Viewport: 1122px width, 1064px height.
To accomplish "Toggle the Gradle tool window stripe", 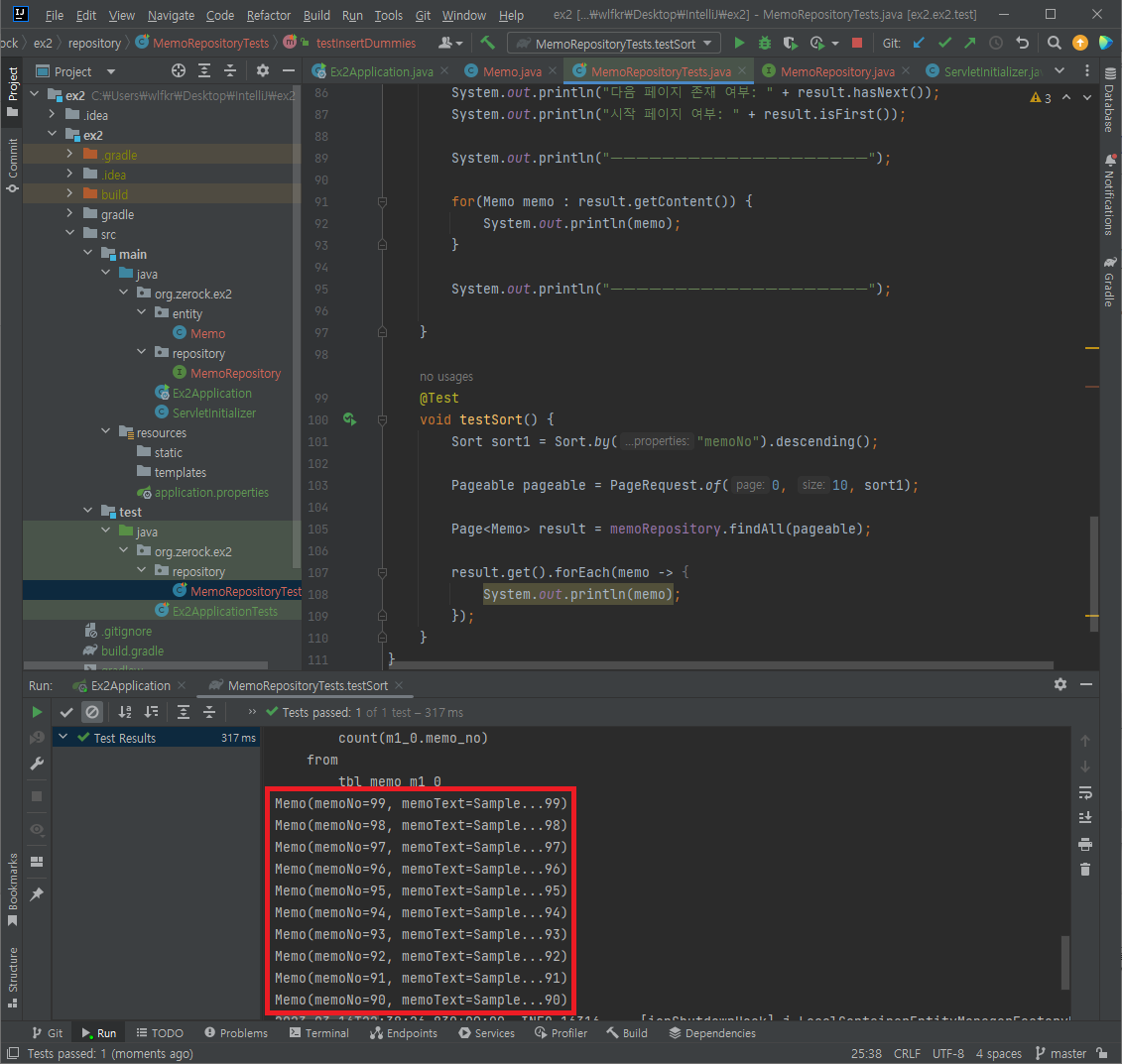I will point(1109,282).
